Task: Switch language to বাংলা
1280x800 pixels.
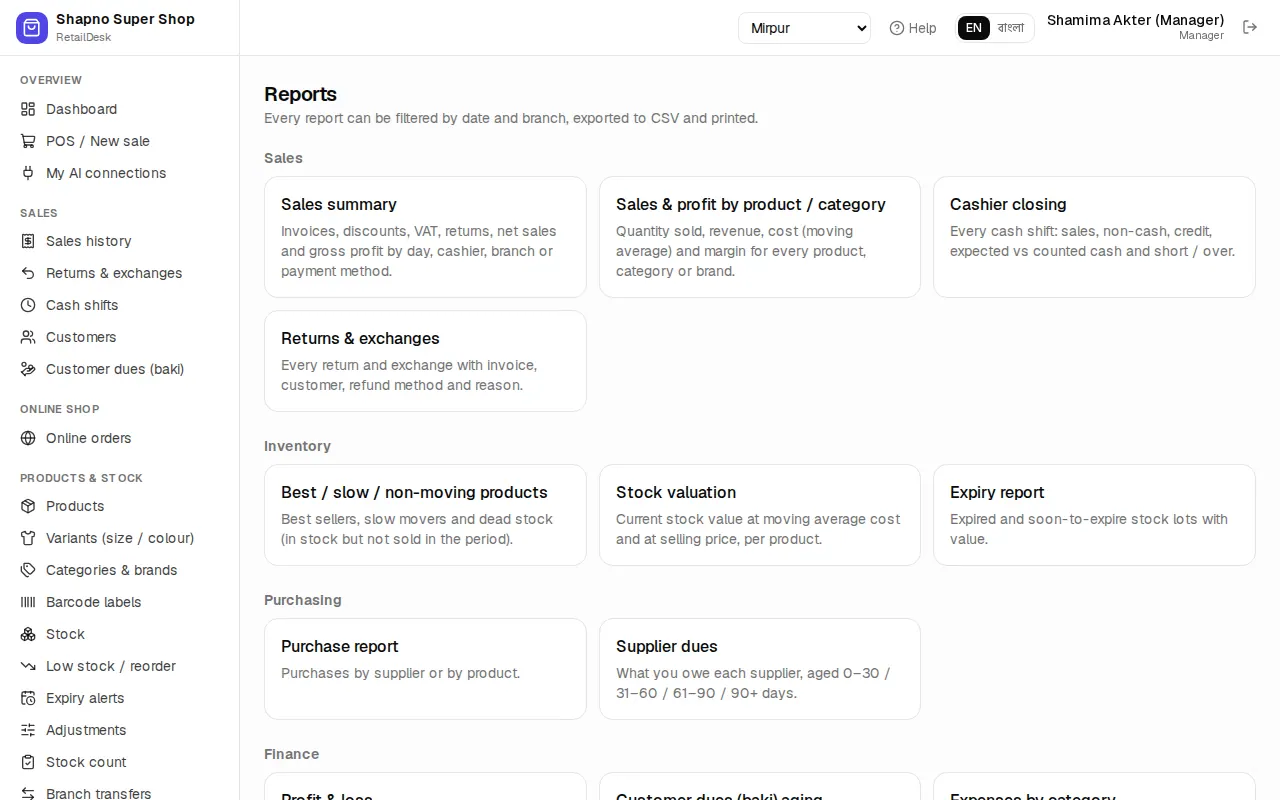Action: coord(1011,28)
